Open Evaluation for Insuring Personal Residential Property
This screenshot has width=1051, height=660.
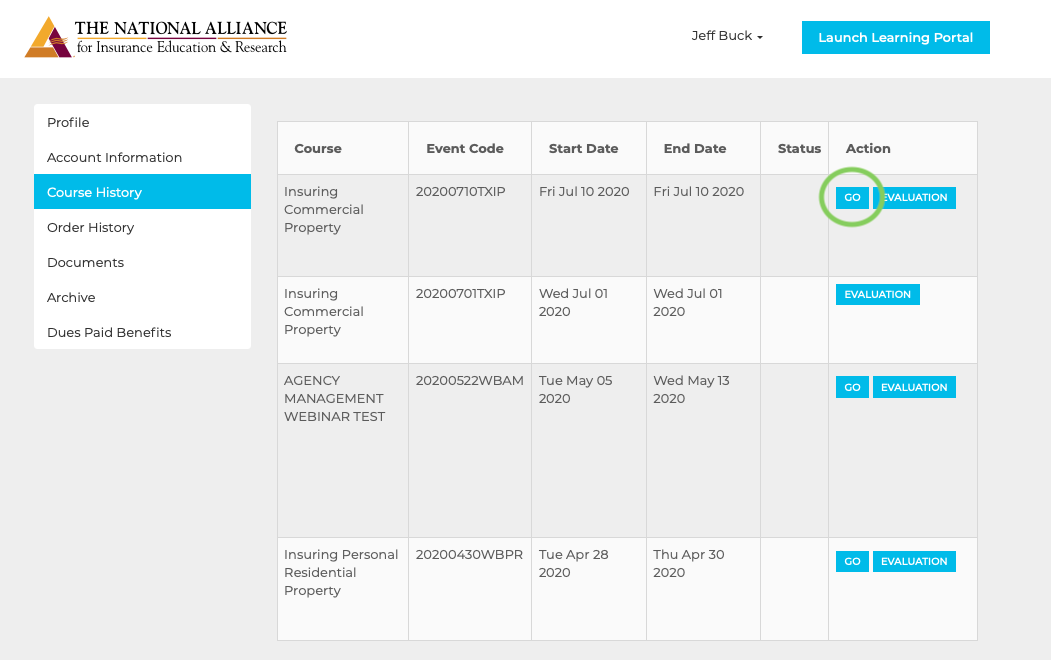point(914,562)
